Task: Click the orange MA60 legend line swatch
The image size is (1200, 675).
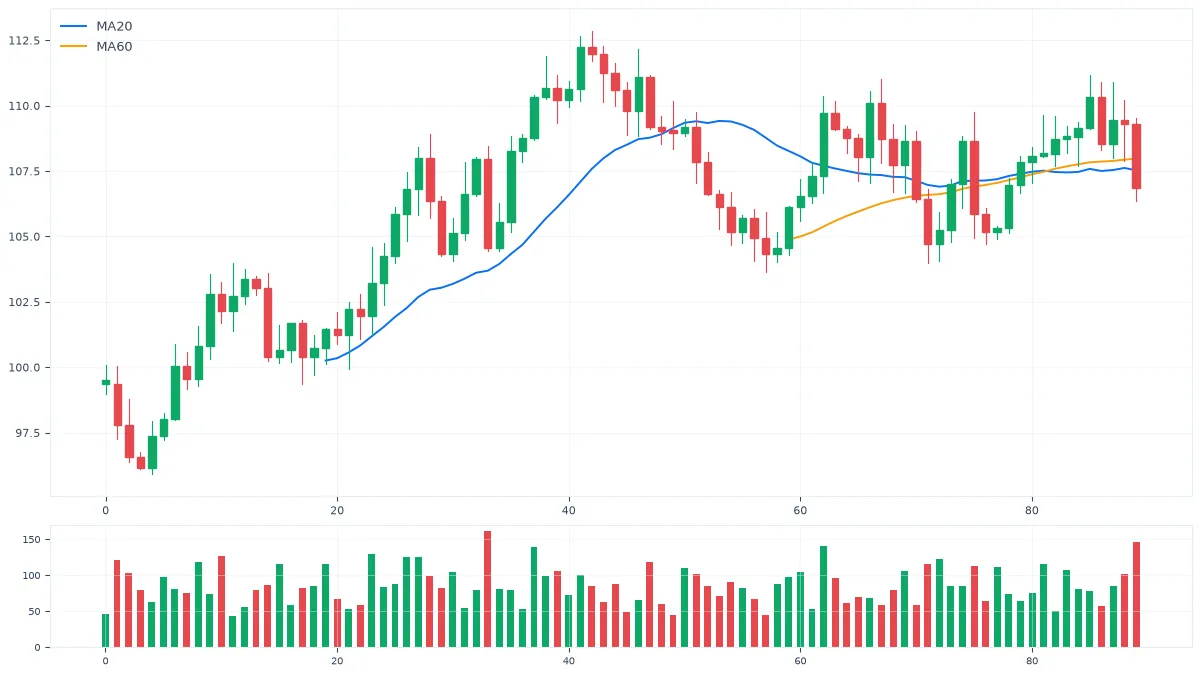Action: click(x=73, y=47)
